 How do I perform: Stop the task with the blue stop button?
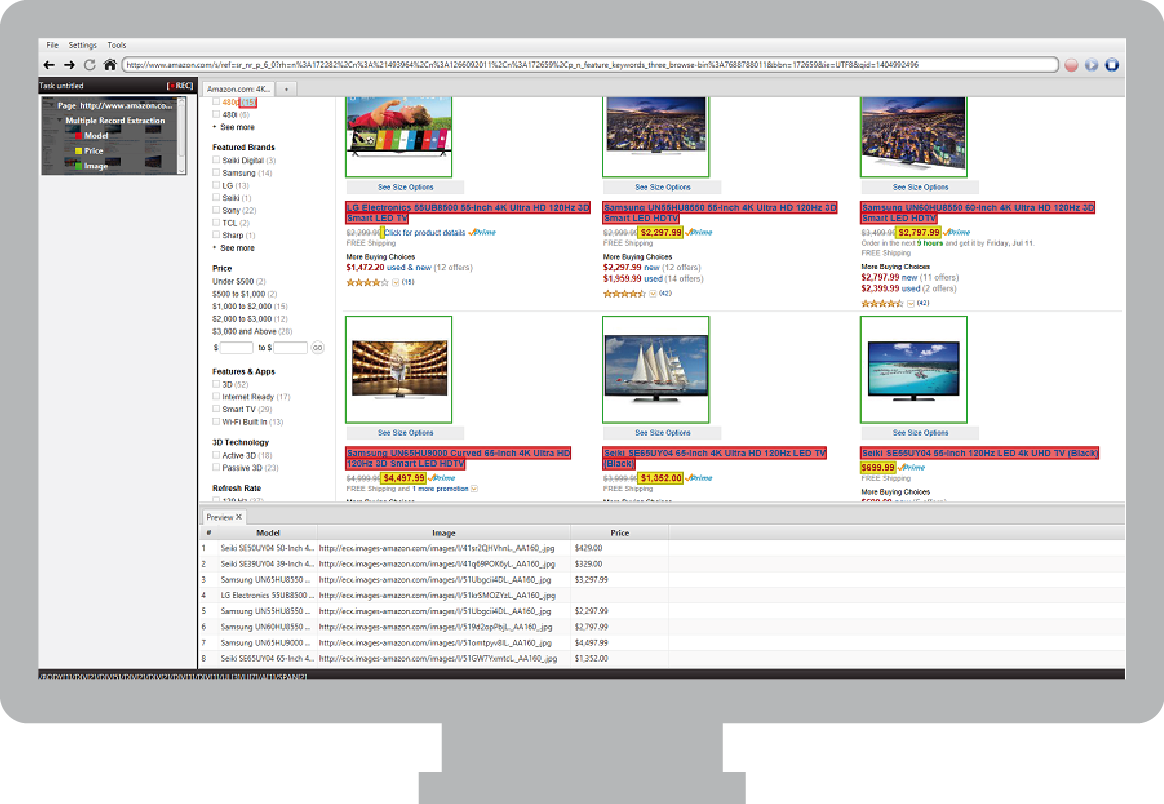1112,65
